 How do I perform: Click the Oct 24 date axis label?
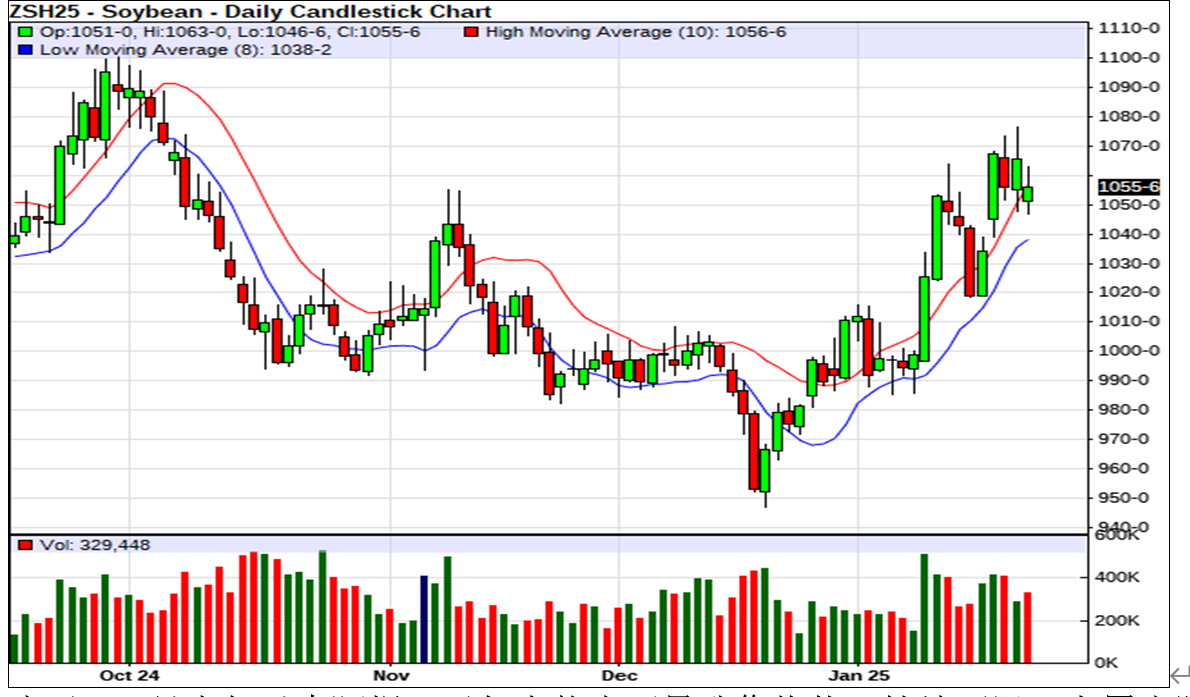[129, 674]
